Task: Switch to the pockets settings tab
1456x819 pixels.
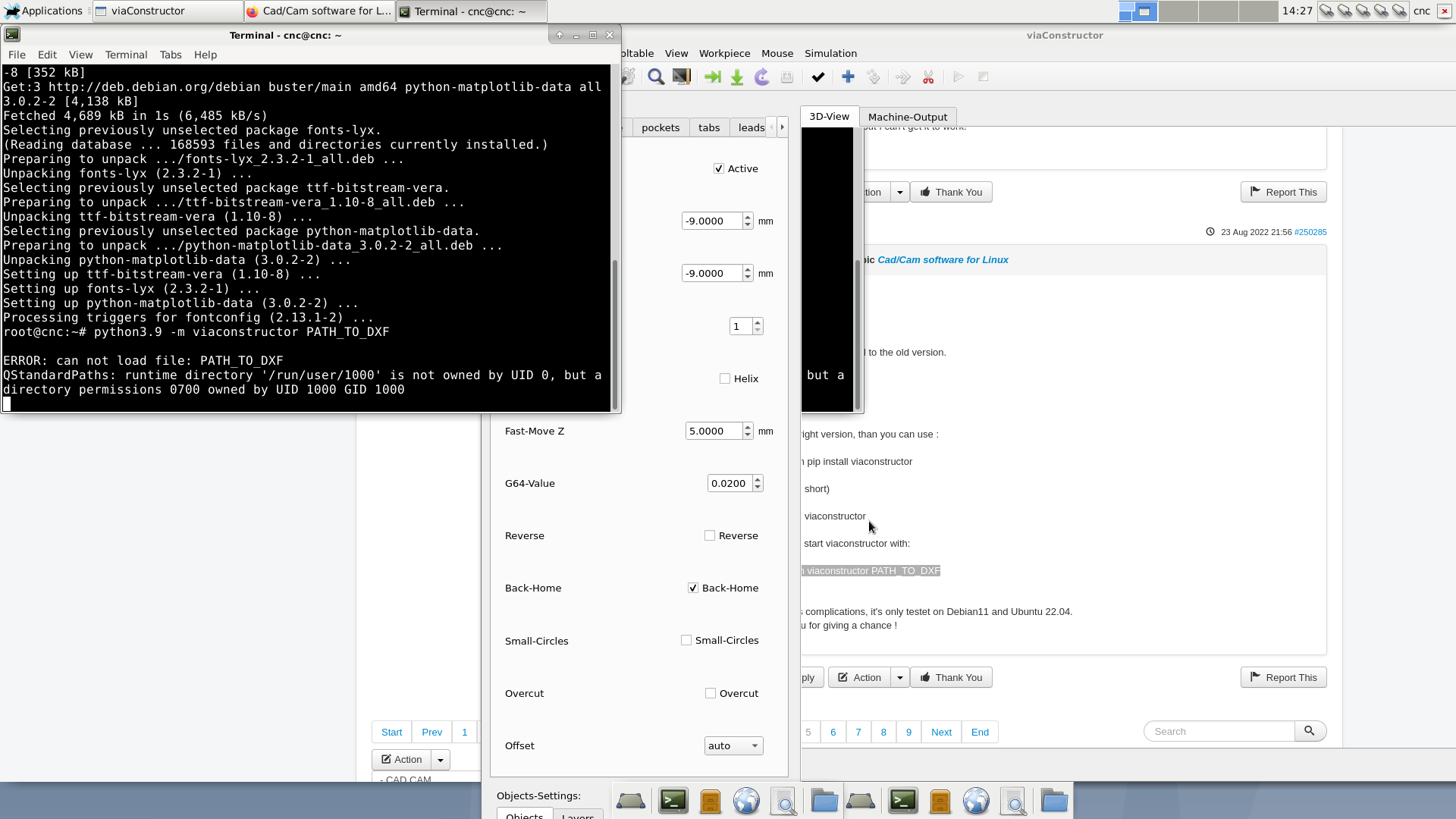Action: click(x=661, y=127)
